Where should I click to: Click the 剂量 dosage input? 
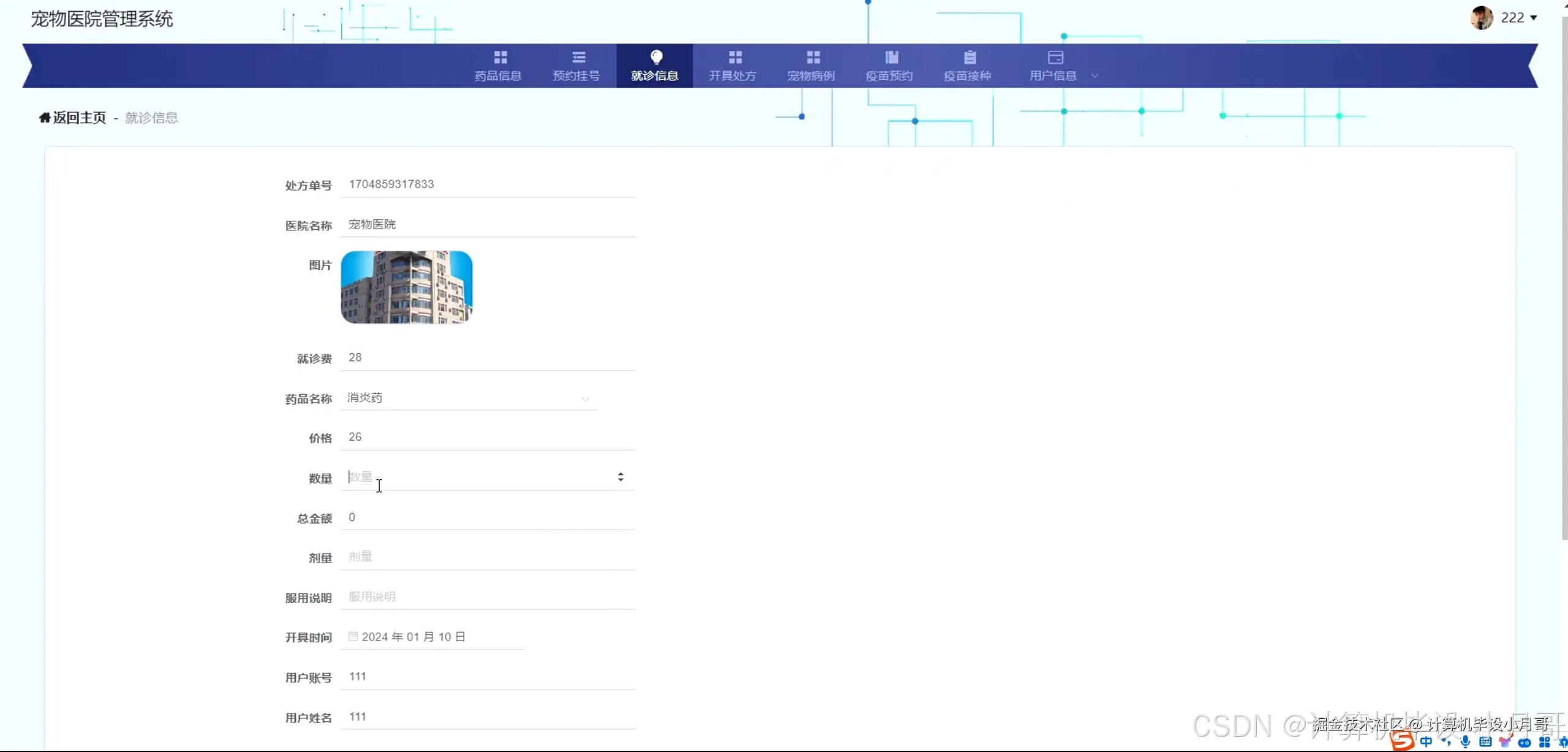click(x=488, y=556)
